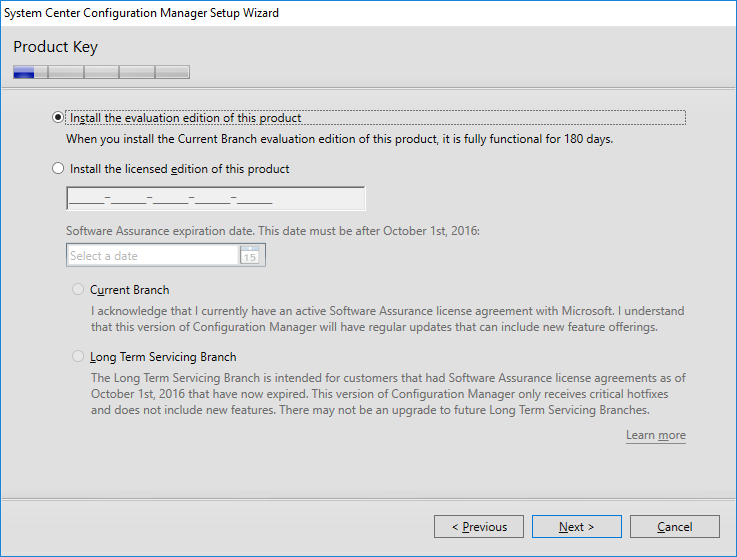Select the Current Branch radio option
This screenshot has width=737, height=557.
tap(78, 289)
